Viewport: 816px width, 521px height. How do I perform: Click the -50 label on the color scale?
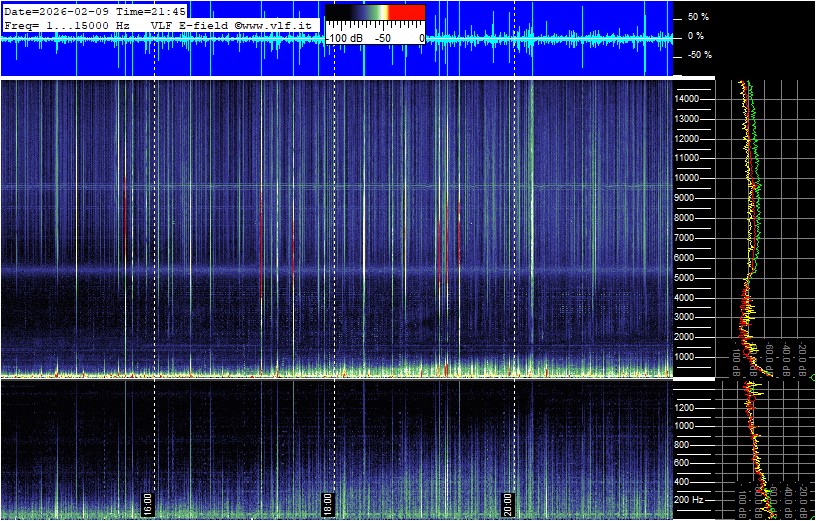coord(385,37)
